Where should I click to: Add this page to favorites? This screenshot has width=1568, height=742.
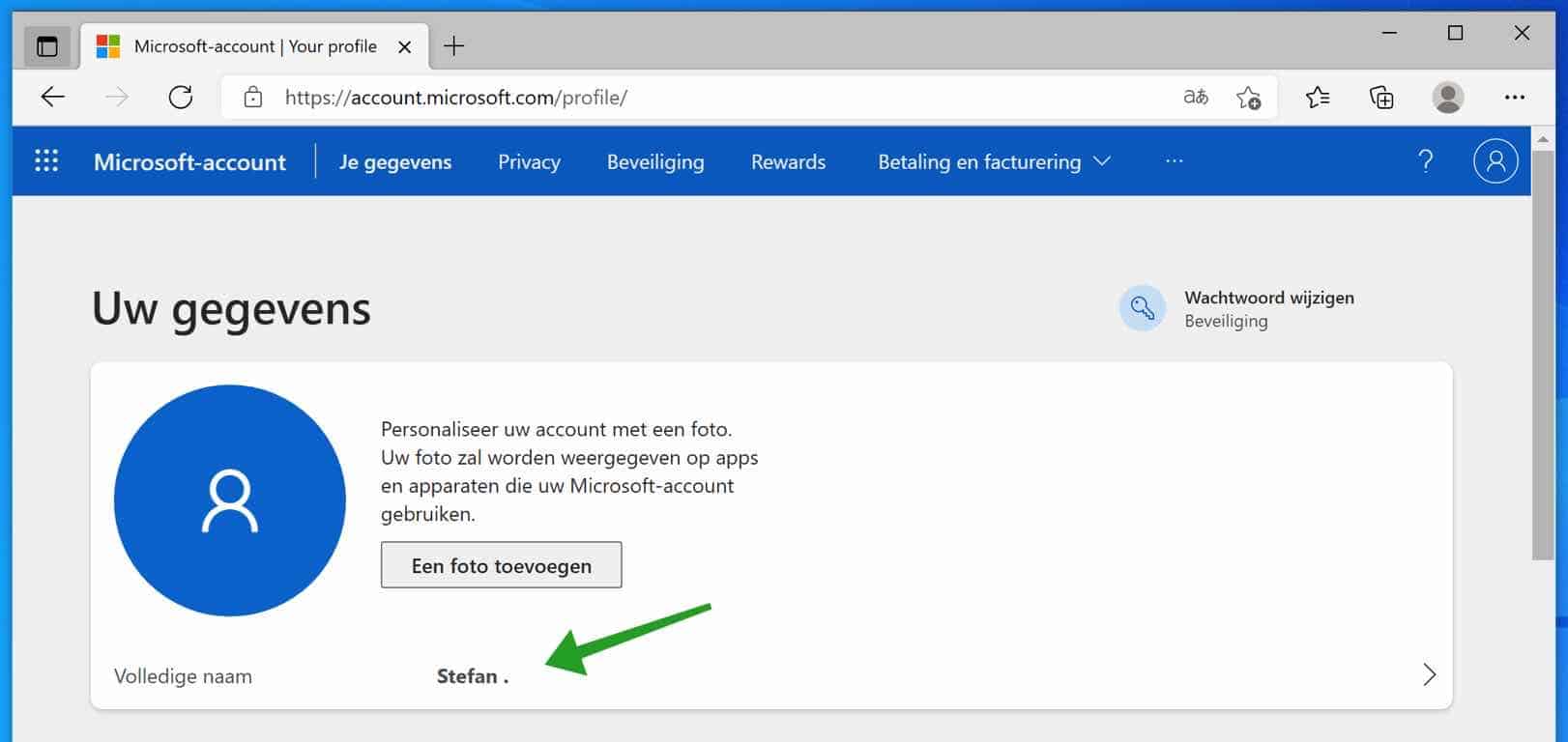1248,97
